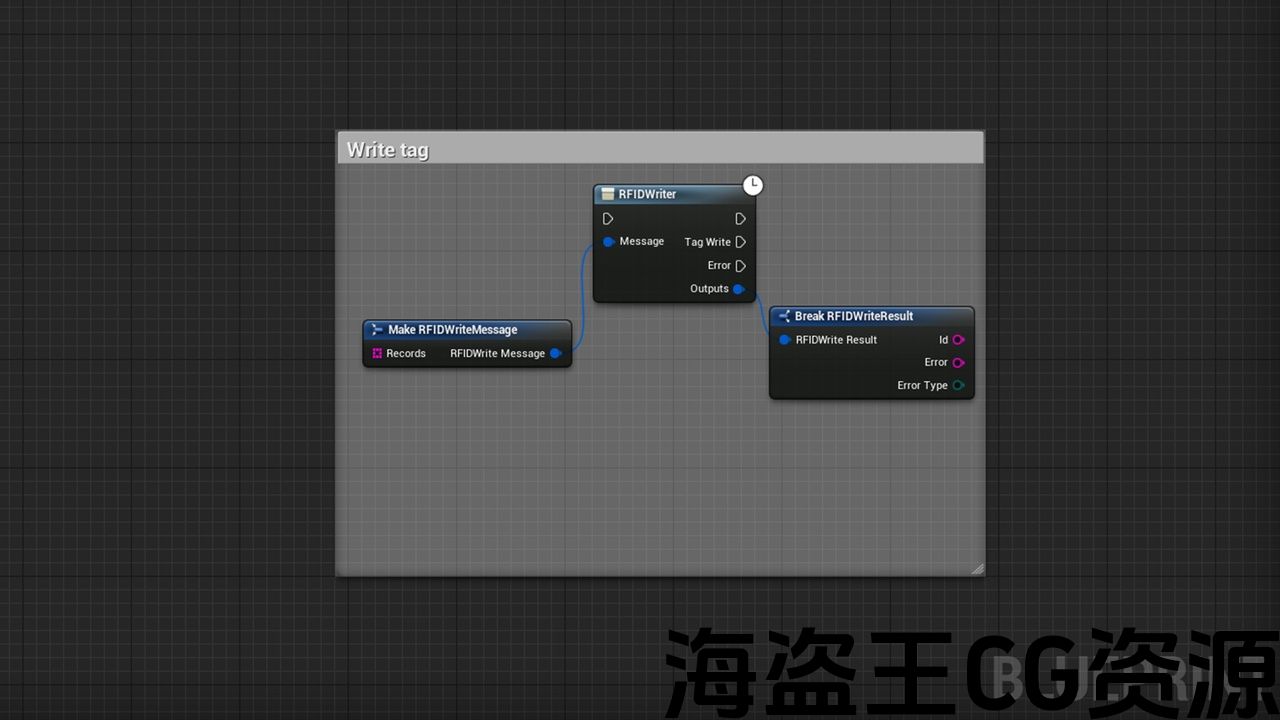1280x720 pixels.
Task: Click the RFIDWriter node header icon
Action: point(607,194)
